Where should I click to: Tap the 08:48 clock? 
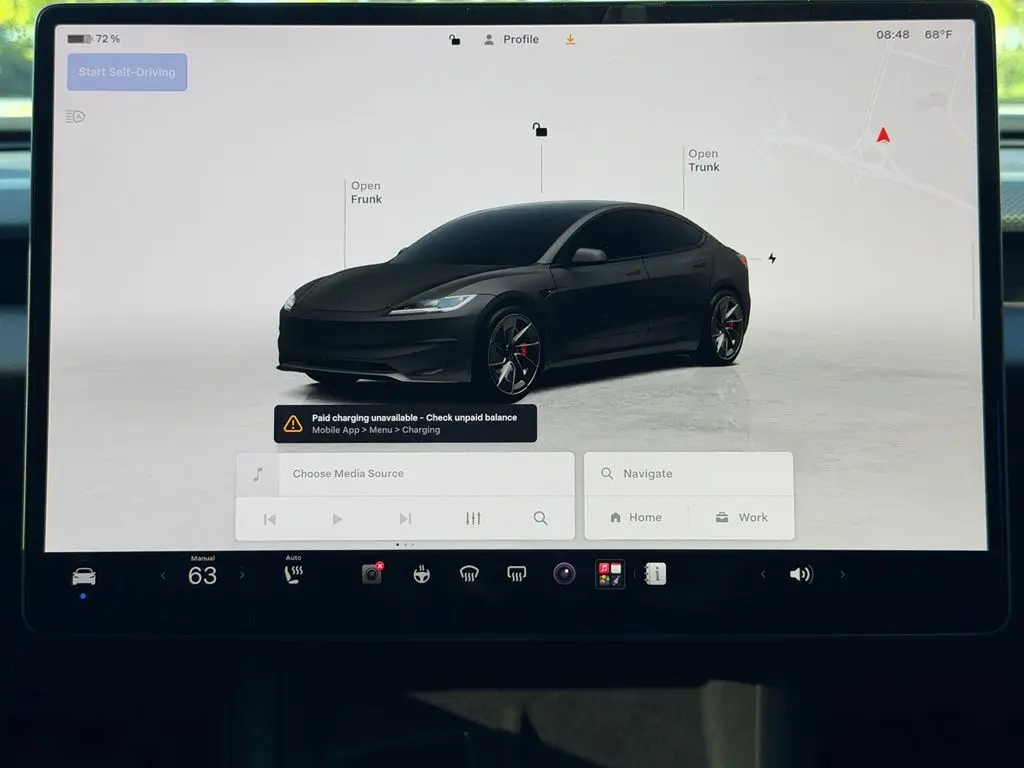pos(893,35)
